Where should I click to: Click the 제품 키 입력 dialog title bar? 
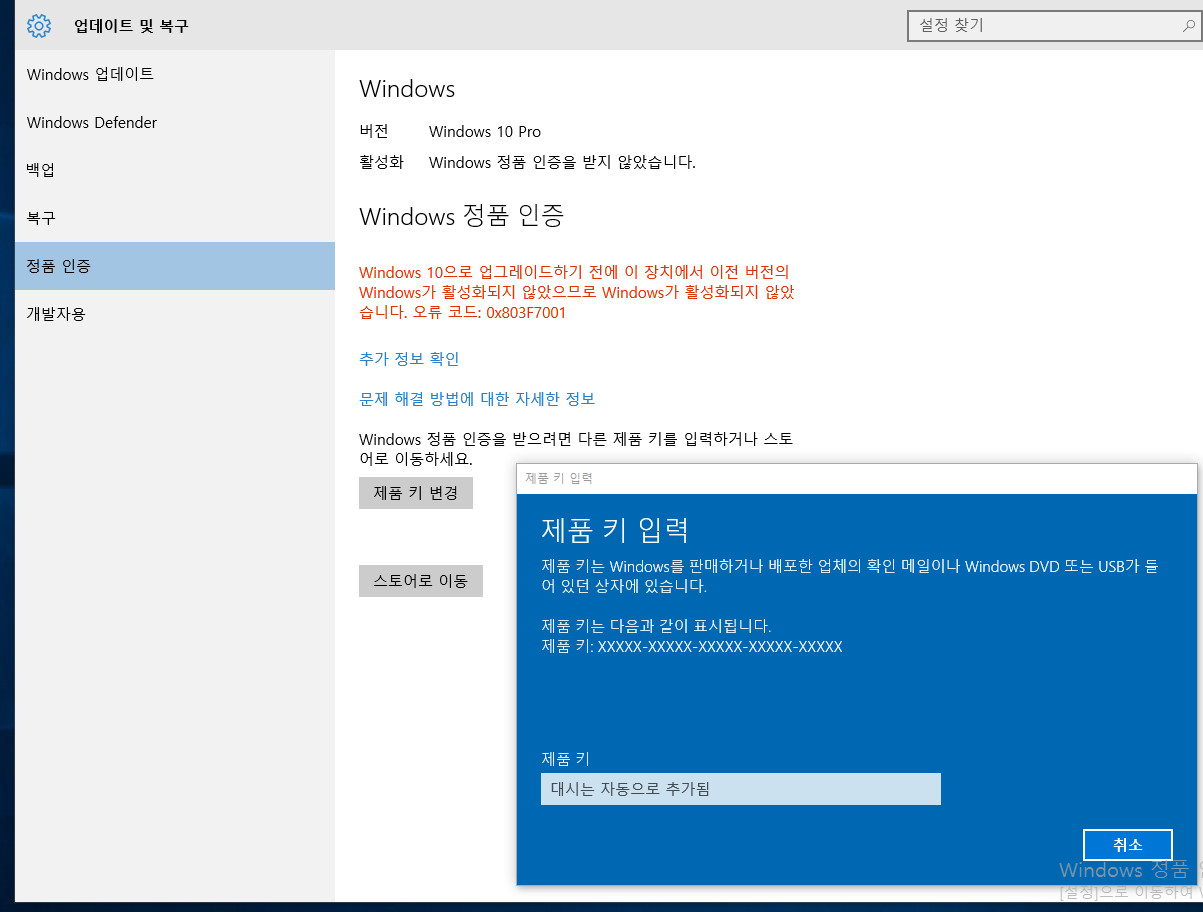pos(857,478)
